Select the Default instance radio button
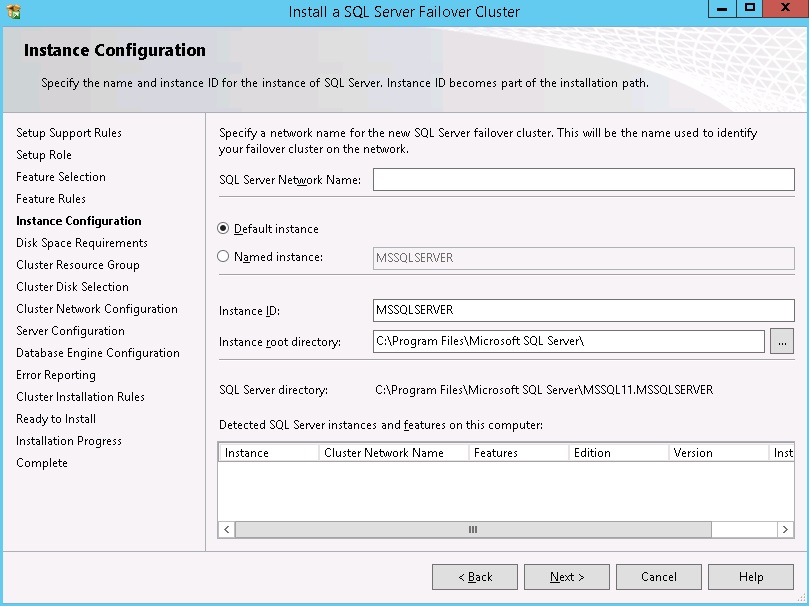The height and width of the screenshot is (606, 809). tap(223, 228)
